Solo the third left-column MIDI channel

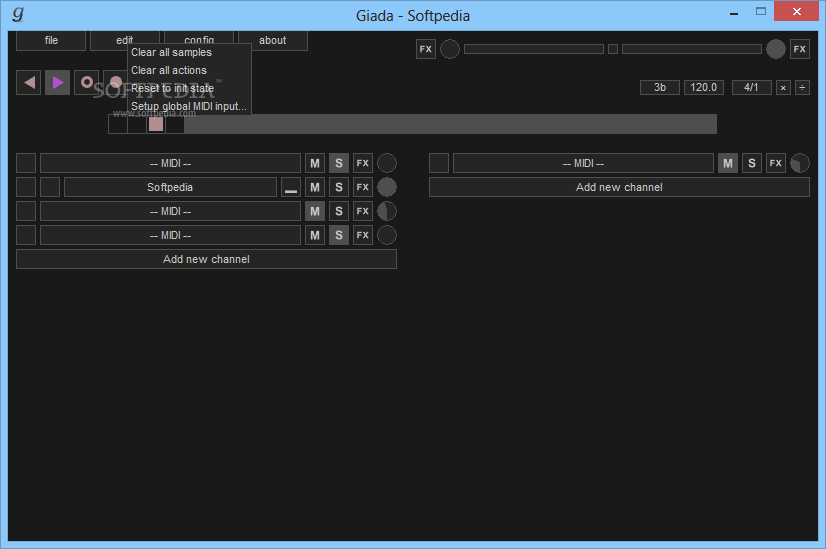click(339, 211)
